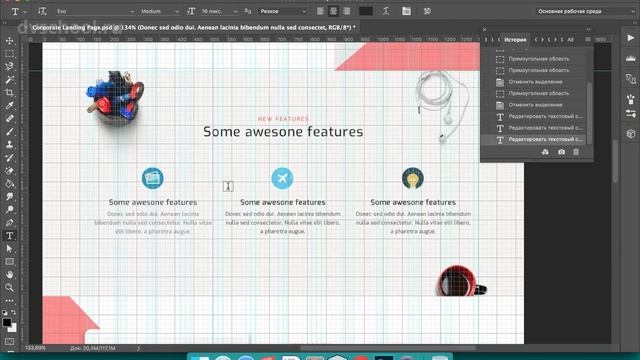This screenshot has height=360, width=640.
Task: Toggle the Character and Paragraph panels
Action: pyautogui.click(x=406, y=11)
